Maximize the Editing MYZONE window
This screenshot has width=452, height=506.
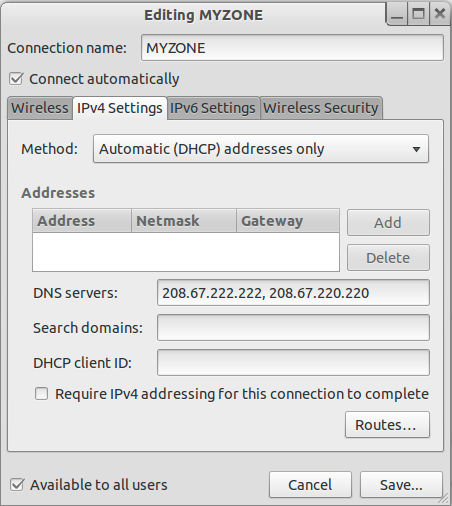(418, 14)
